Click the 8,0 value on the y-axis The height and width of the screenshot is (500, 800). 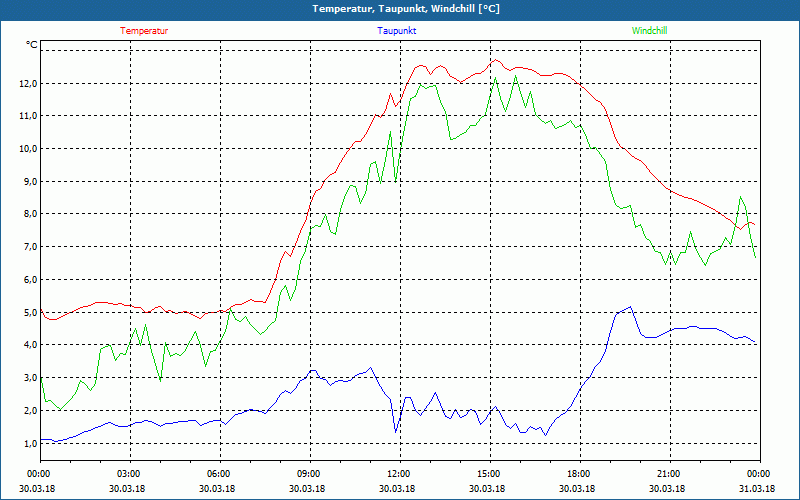[26, 214]
